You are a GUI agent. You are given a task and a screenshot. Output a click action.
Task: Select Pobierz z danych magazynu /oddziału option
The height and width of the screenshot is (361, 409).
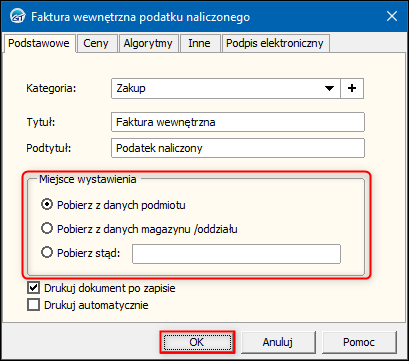[139, 229]
